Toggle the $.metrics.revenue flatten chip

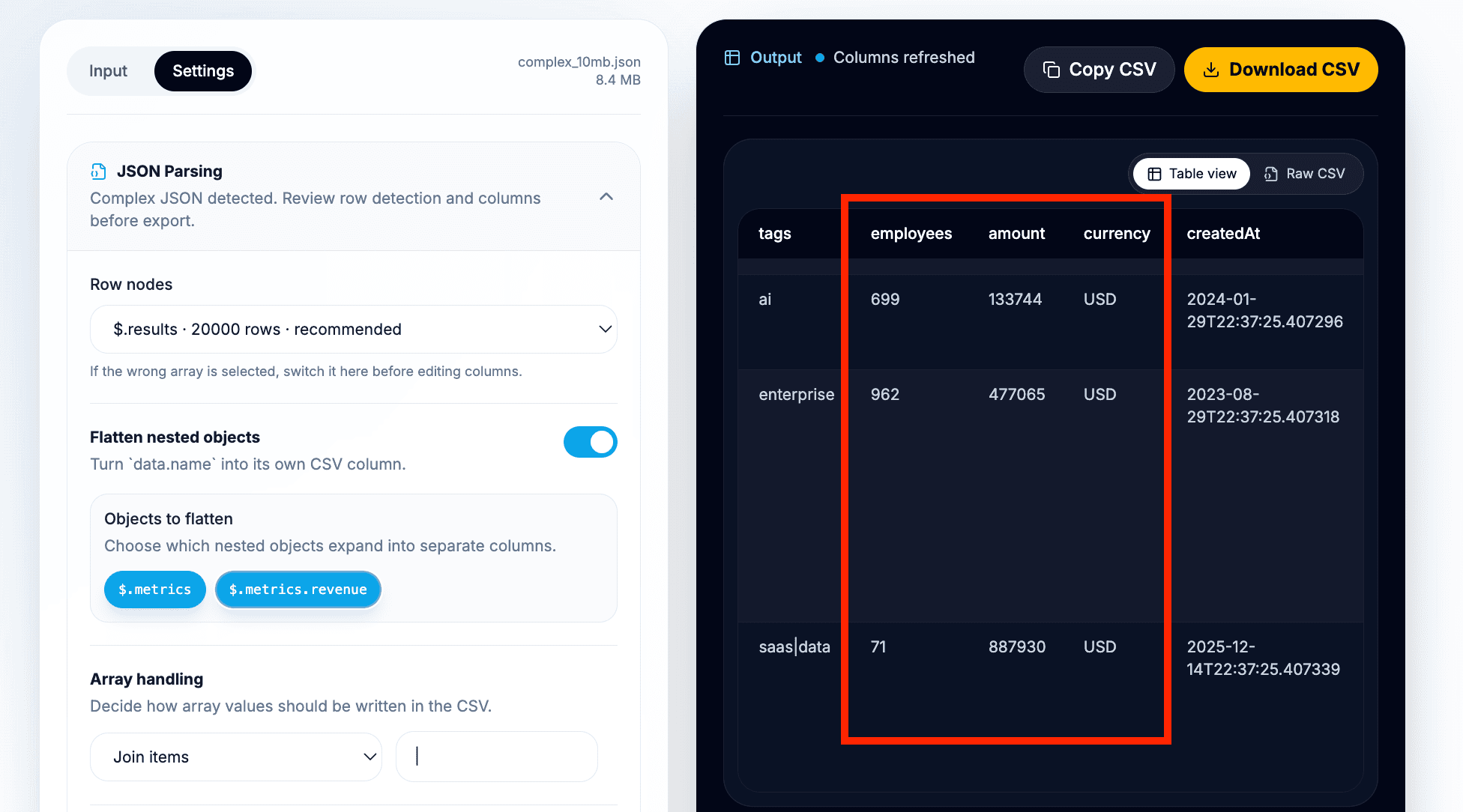tap(298, 590)
